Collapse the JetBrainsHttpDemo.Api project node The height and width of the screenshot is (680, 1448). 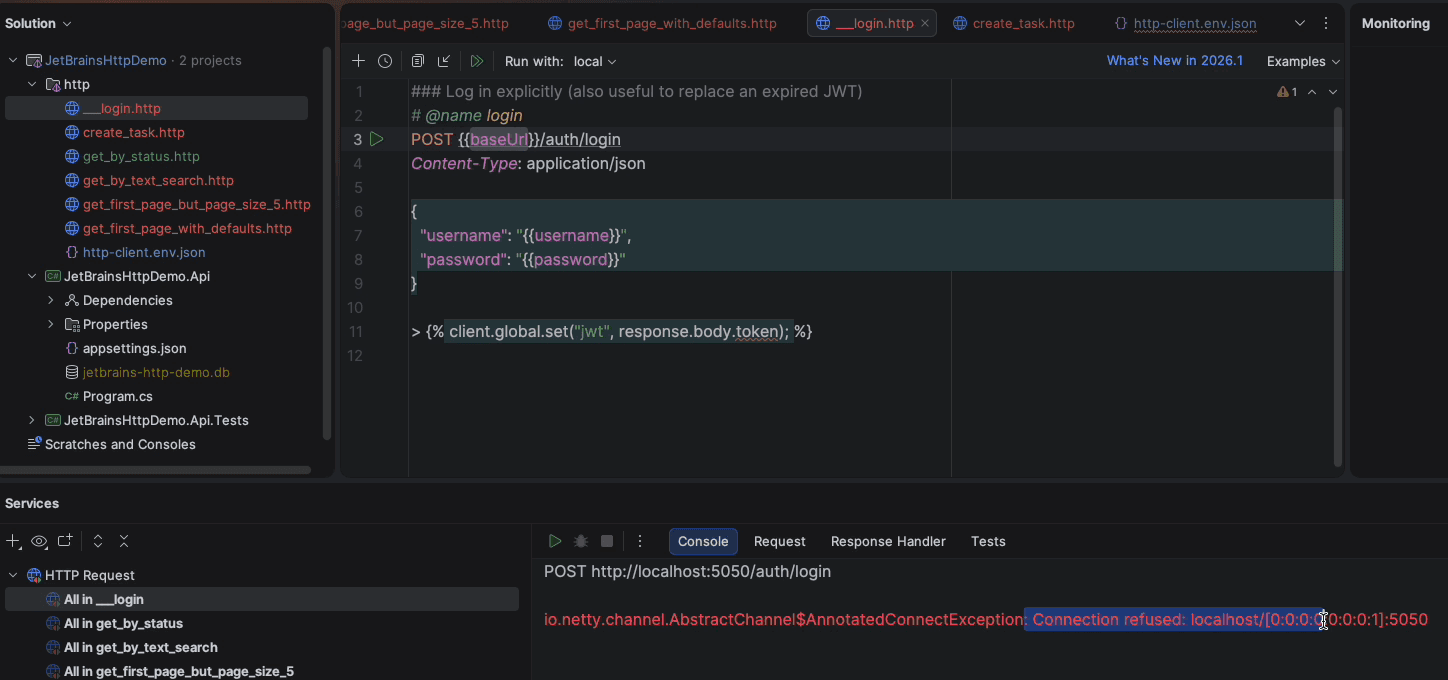pyautogui.click(x=32, y=276)
